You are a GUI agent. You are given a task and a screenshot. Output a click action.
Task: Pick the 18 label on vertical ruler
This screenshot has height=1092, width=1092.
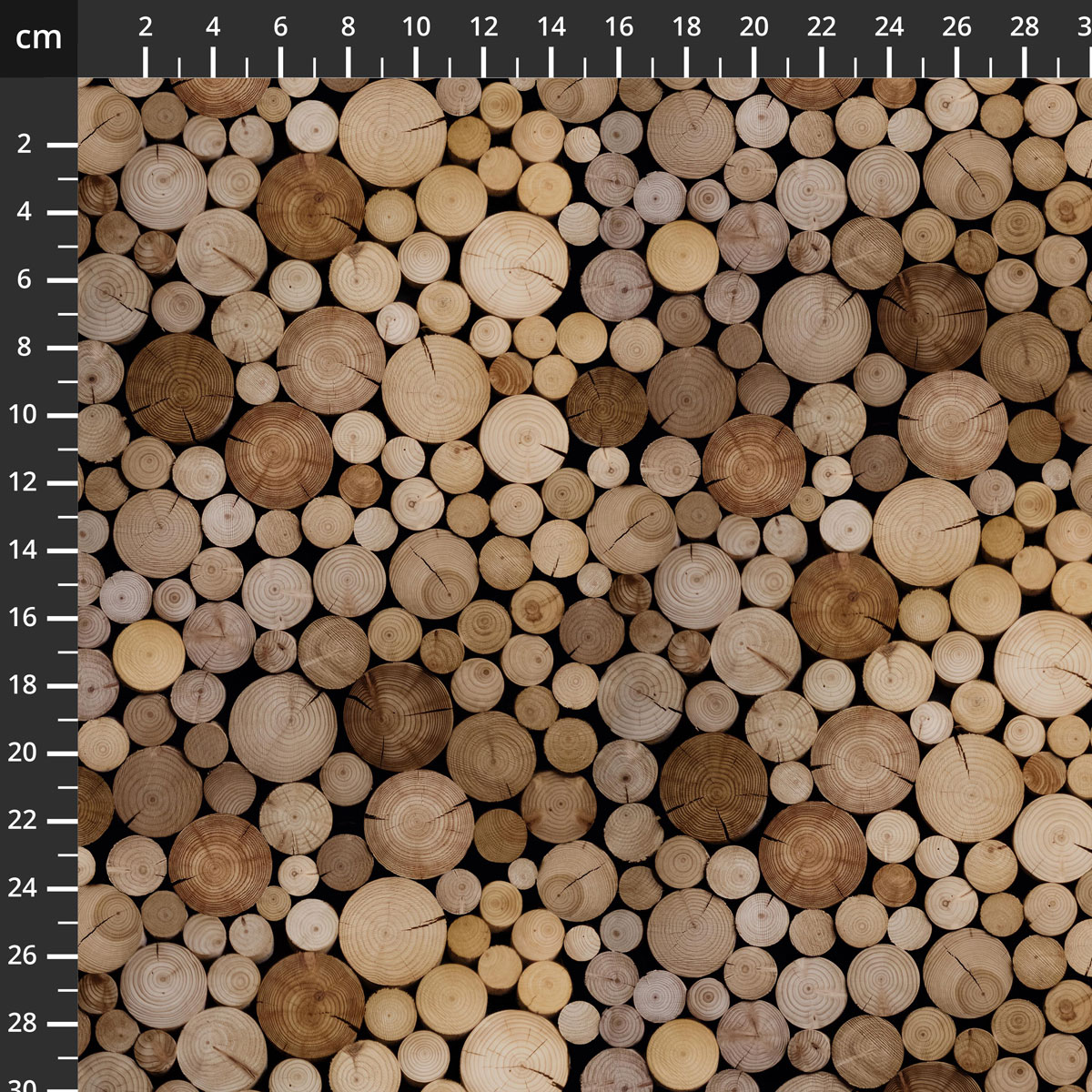point(23,685)
